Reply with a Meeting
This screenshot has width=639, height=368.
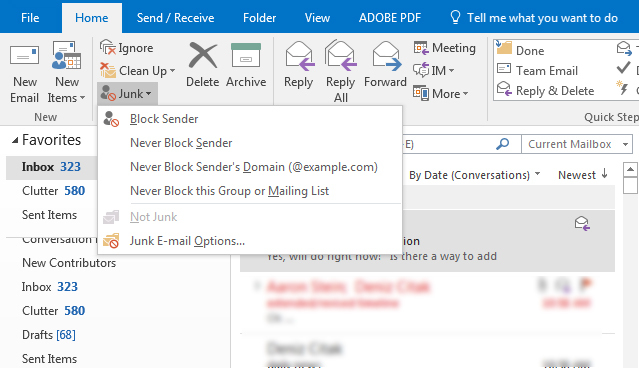tap(444, 48)
